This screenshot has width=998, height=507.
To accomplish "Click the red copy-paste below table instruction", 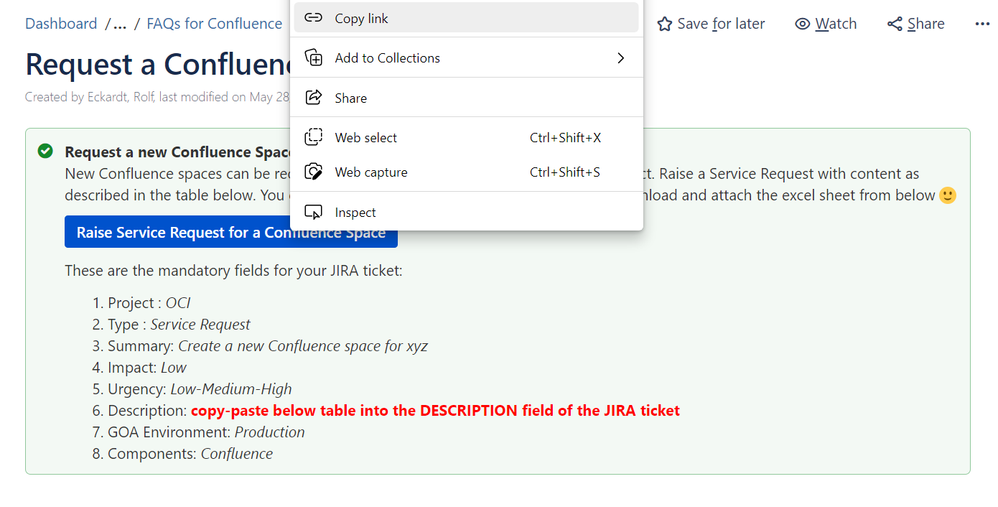I will 435,410.
